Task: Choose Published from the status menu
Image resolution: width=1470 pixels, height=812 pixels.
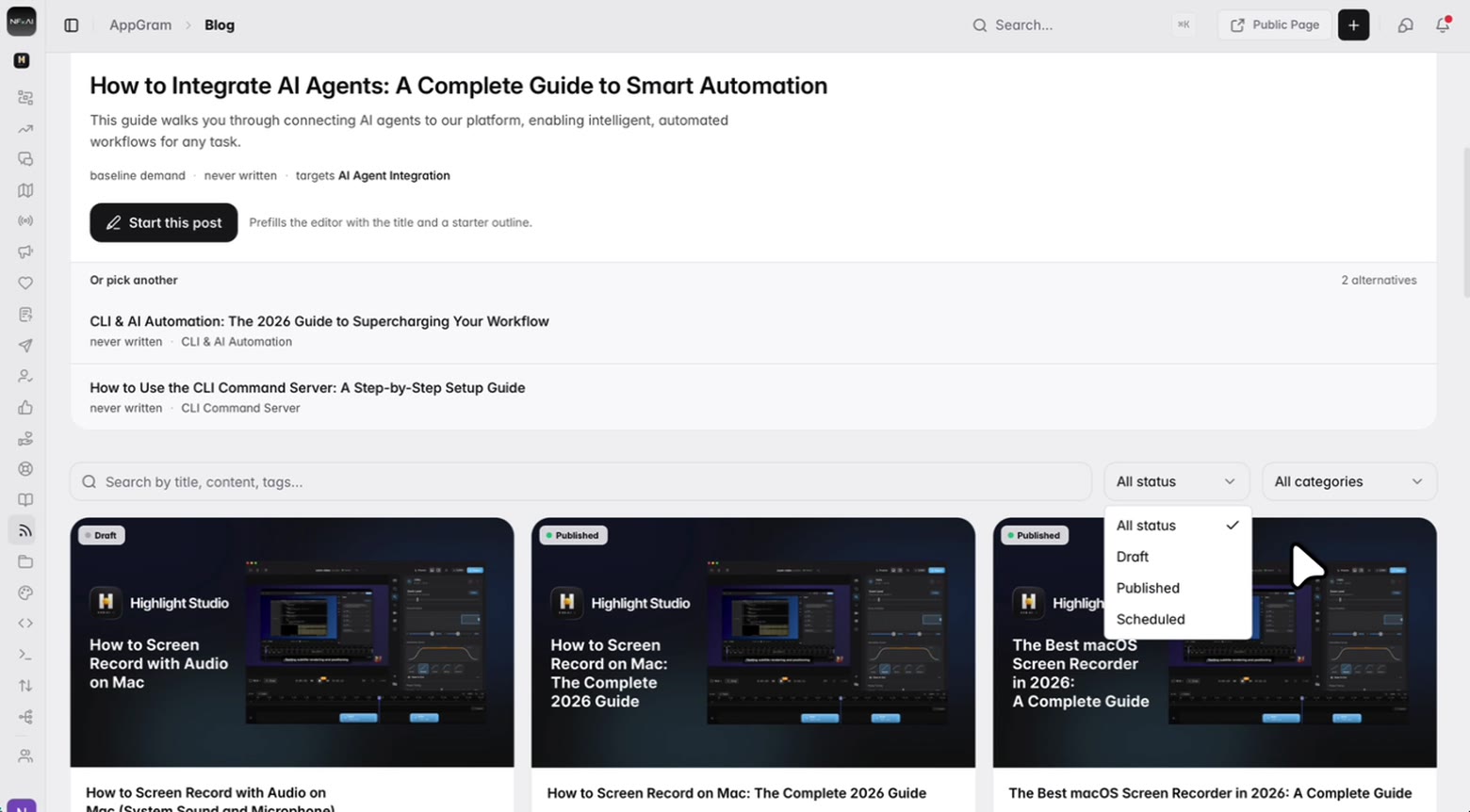Action: [x=1177, y=588]
